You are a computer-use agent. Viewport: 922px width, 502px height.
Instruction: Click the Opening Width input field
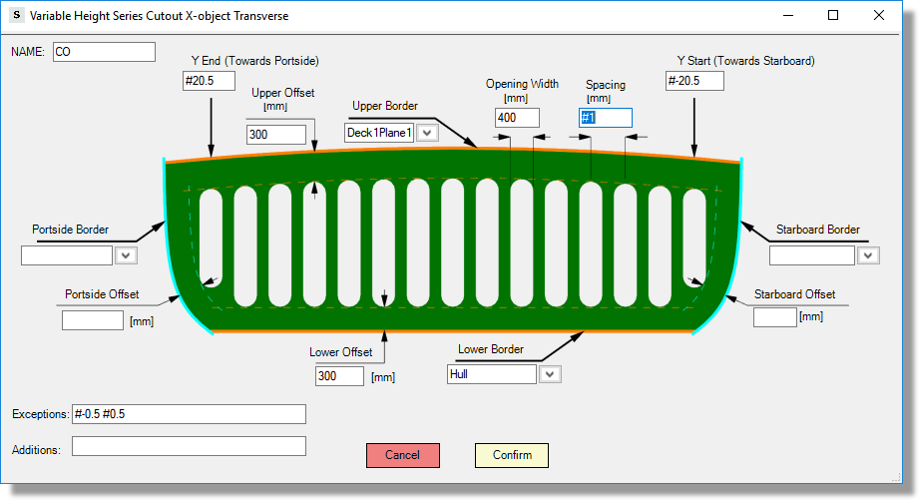tap(517, 118)
